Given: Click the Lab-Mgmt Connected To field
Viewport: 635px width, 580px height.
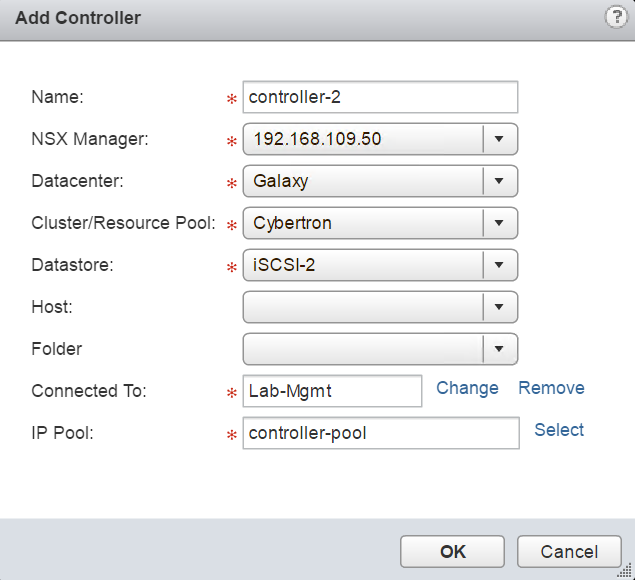Looking at the screenshot, I should (332, 391).
